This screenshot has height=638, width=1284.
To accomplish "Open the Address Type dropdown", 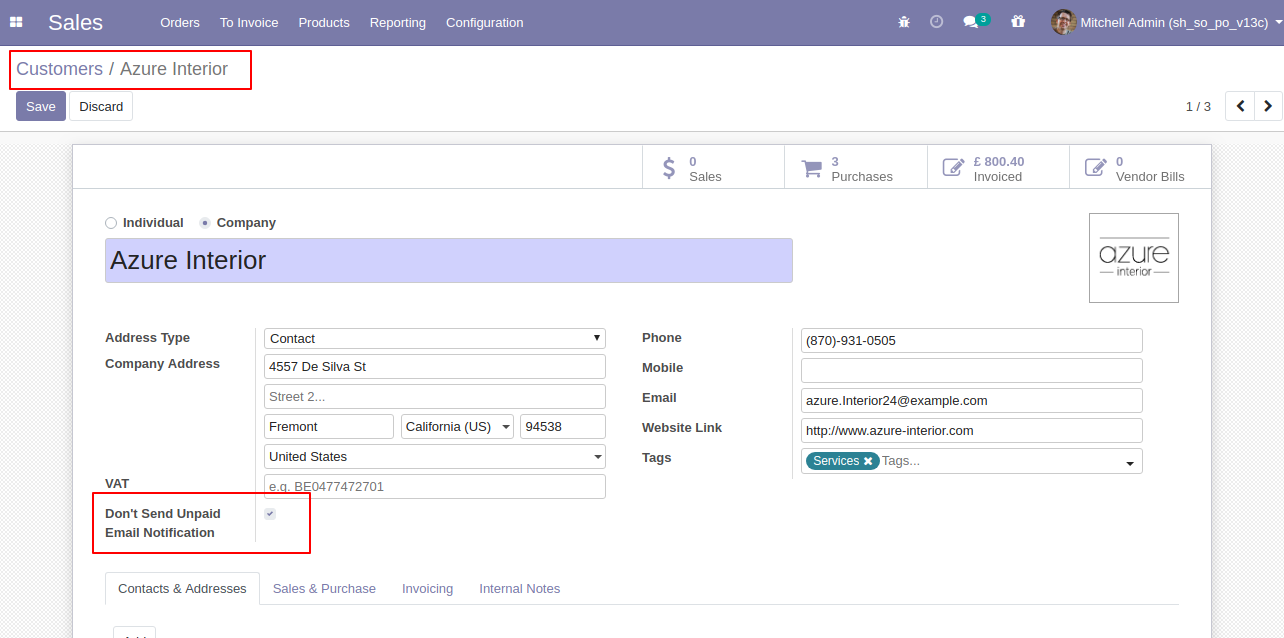I will point(435,339).
